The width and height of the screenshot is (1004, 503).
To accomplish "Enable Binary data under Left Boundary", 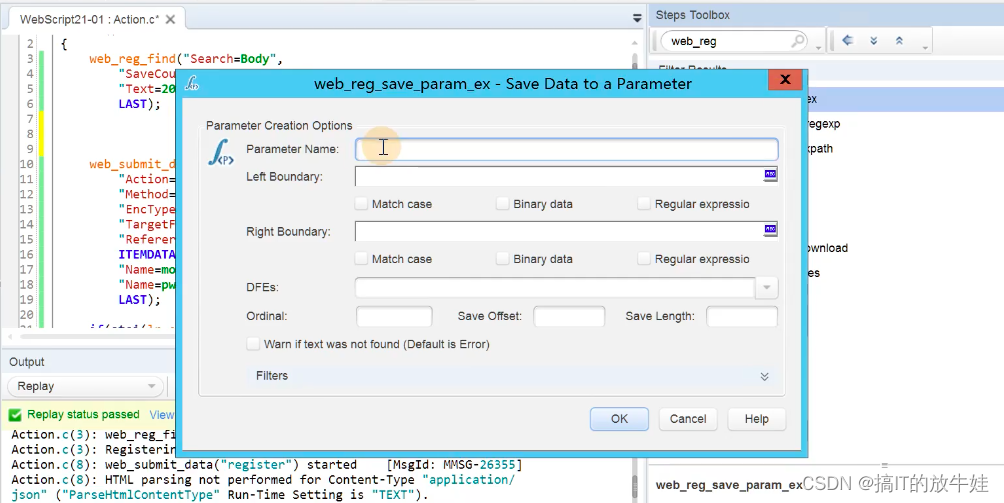I will tap(503, 204).
